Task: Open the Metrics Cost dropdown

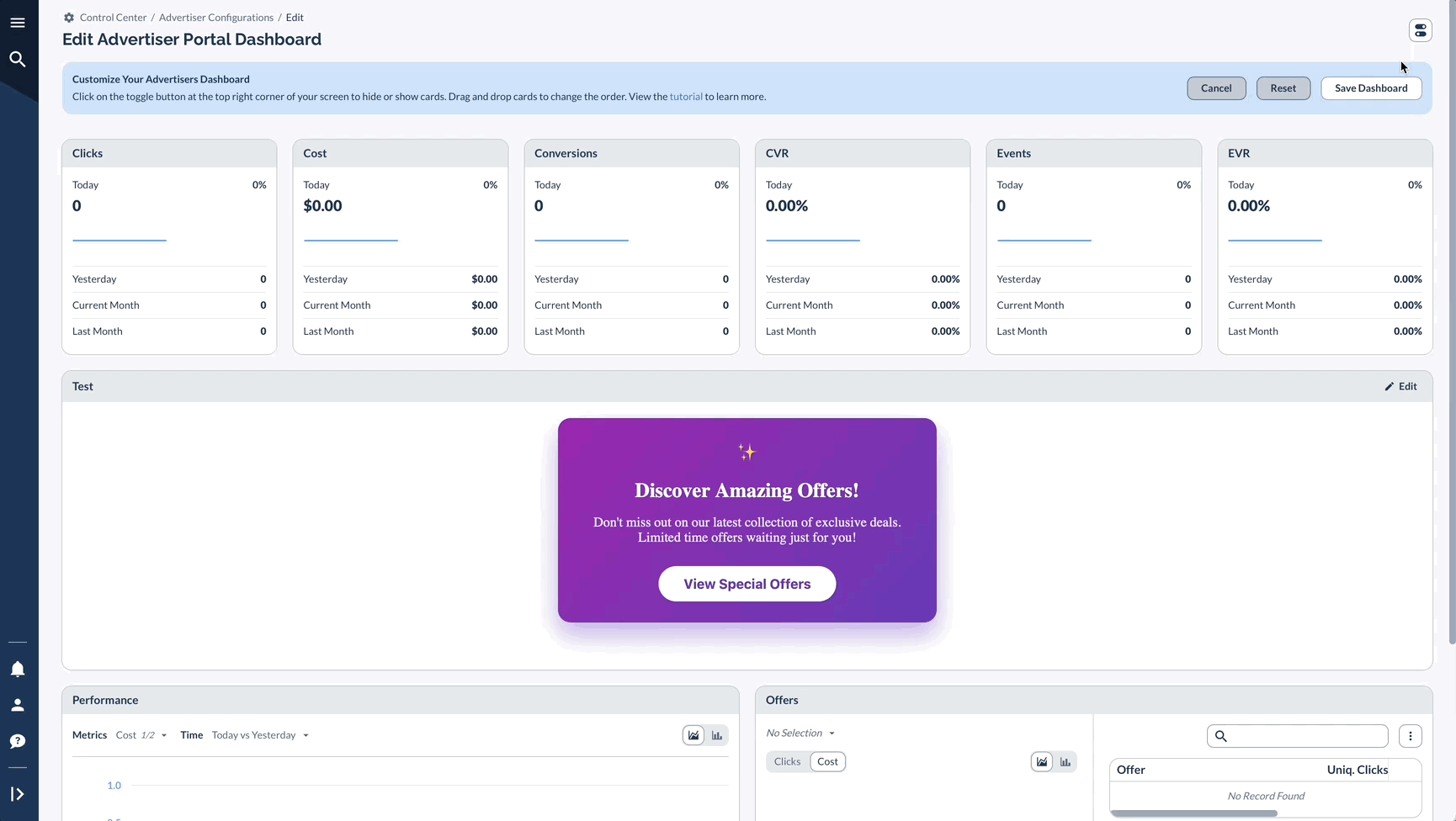Action: click(141, 735)
